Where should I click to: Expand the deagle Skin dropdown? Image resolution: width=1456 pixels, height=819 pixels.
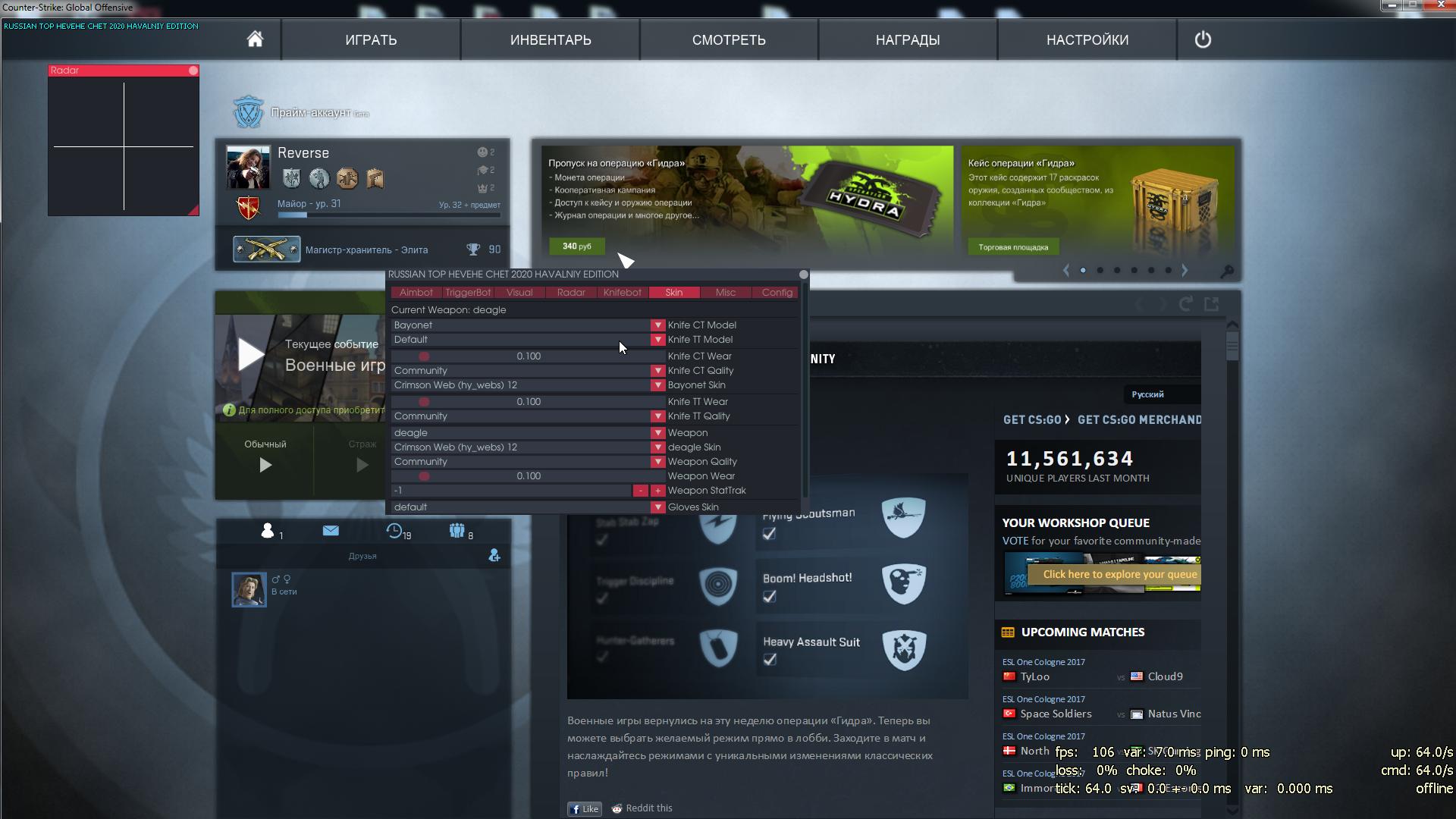click(657, 447)
